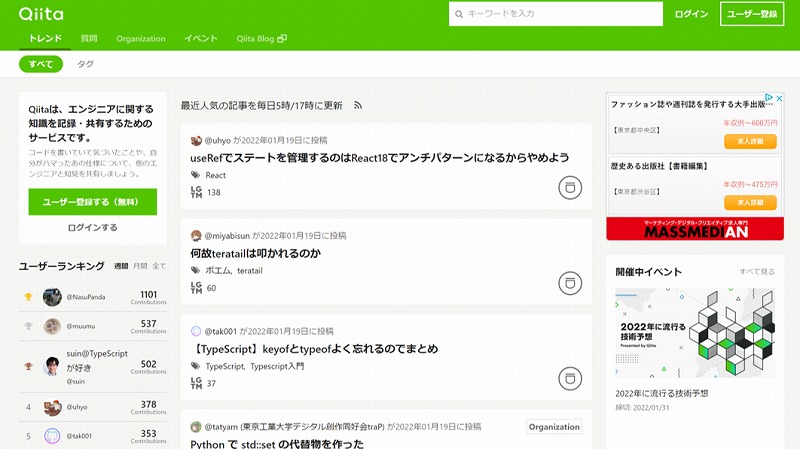Viewport: 800px width, 449px height.
Task: Click the external link icon beside Qiita Blog
Action: point(282,39)
